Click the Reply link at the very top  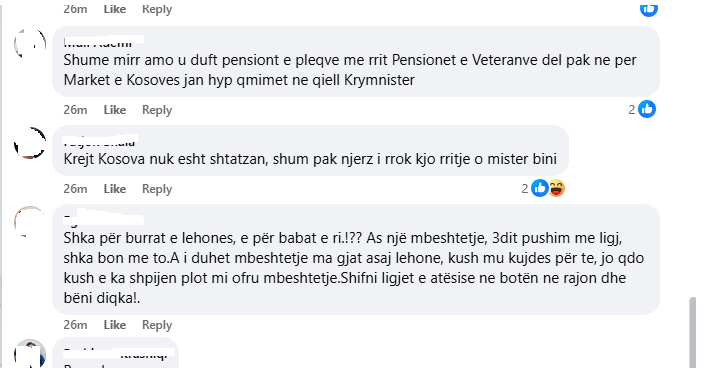tap(157, 9)
